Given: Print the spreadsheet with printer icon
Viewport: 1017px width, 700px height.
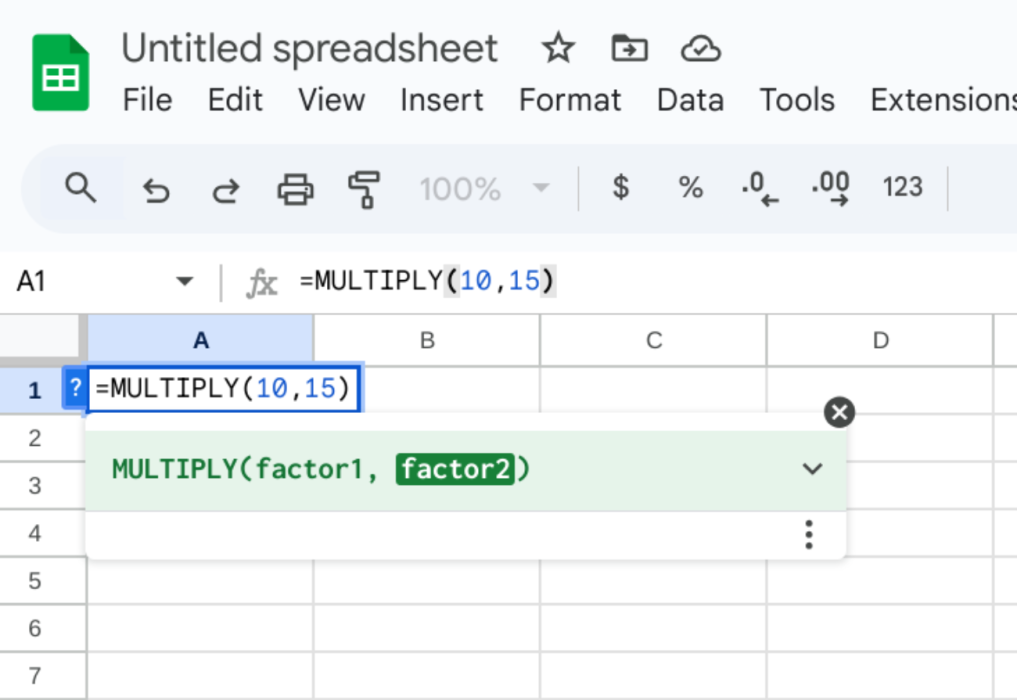Looking at the screenshot, I should coord(295,188).
